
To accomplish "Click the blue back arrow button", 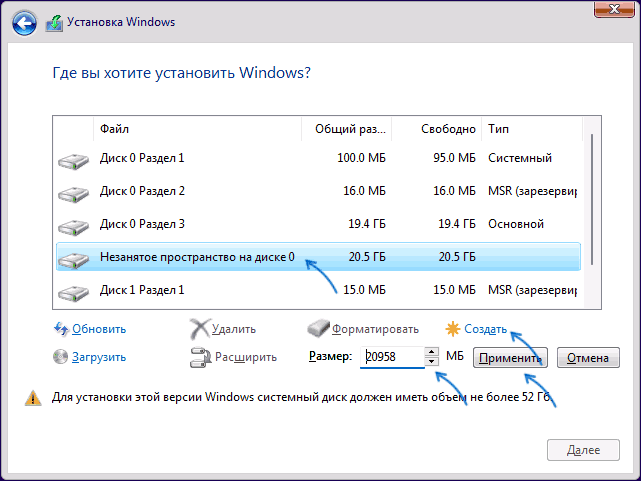I will click(x=24, y=23).
